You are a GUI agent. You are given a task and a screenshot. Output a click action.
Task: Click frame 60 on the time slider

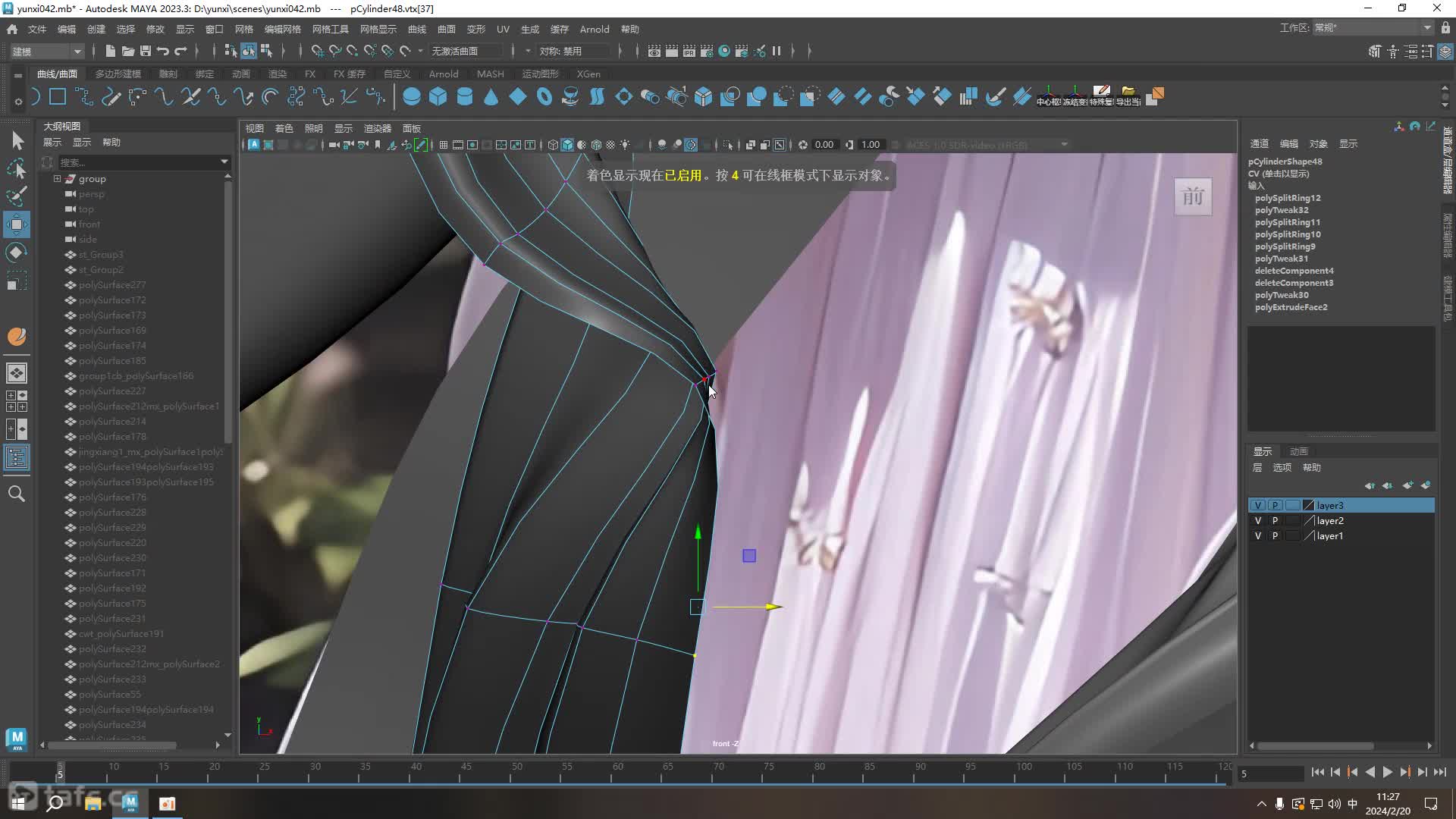(617, 772)
